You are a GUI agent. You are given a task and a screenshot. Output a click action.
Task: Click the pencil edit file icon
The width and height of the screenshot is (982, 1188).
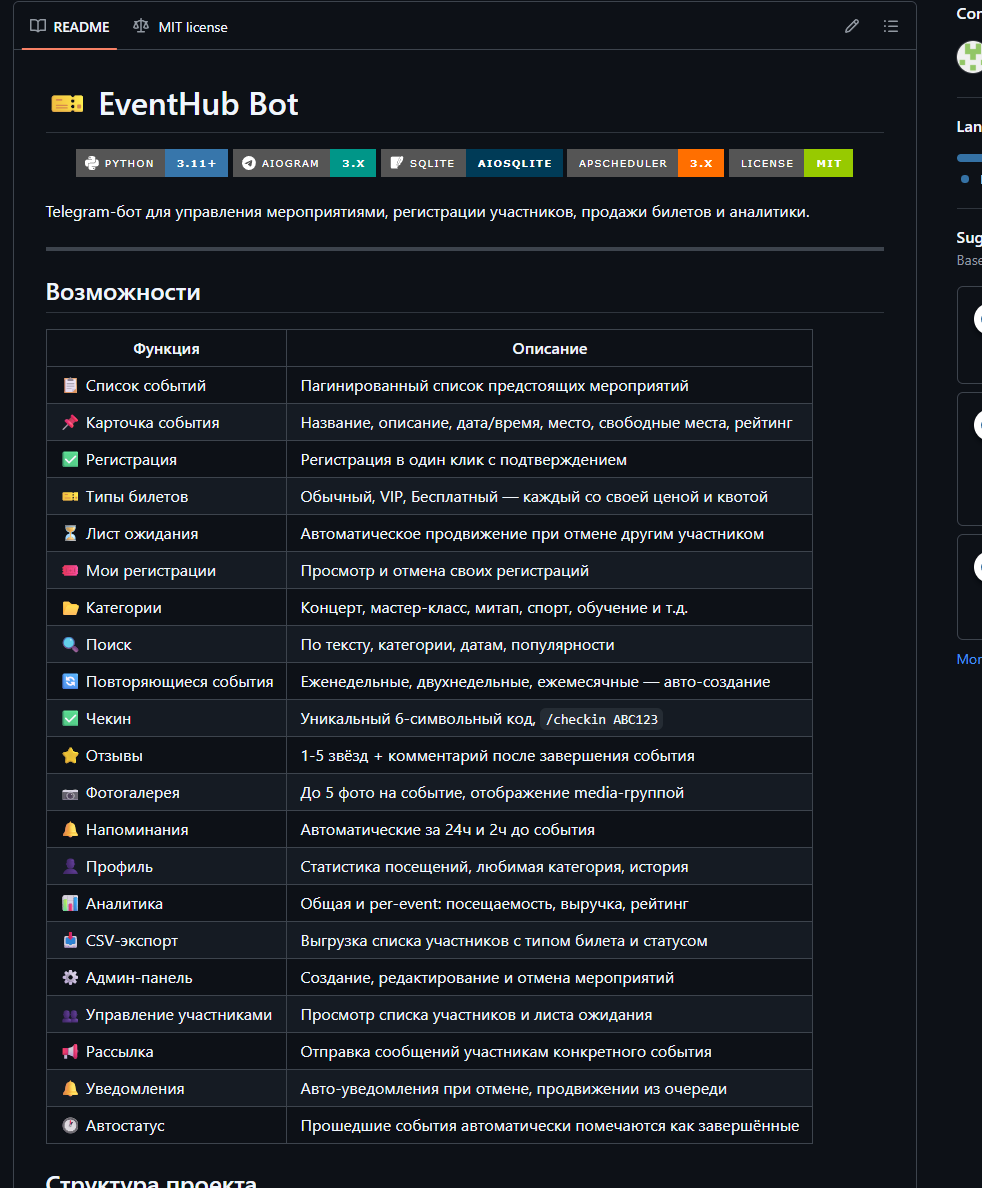pos(852,27)
